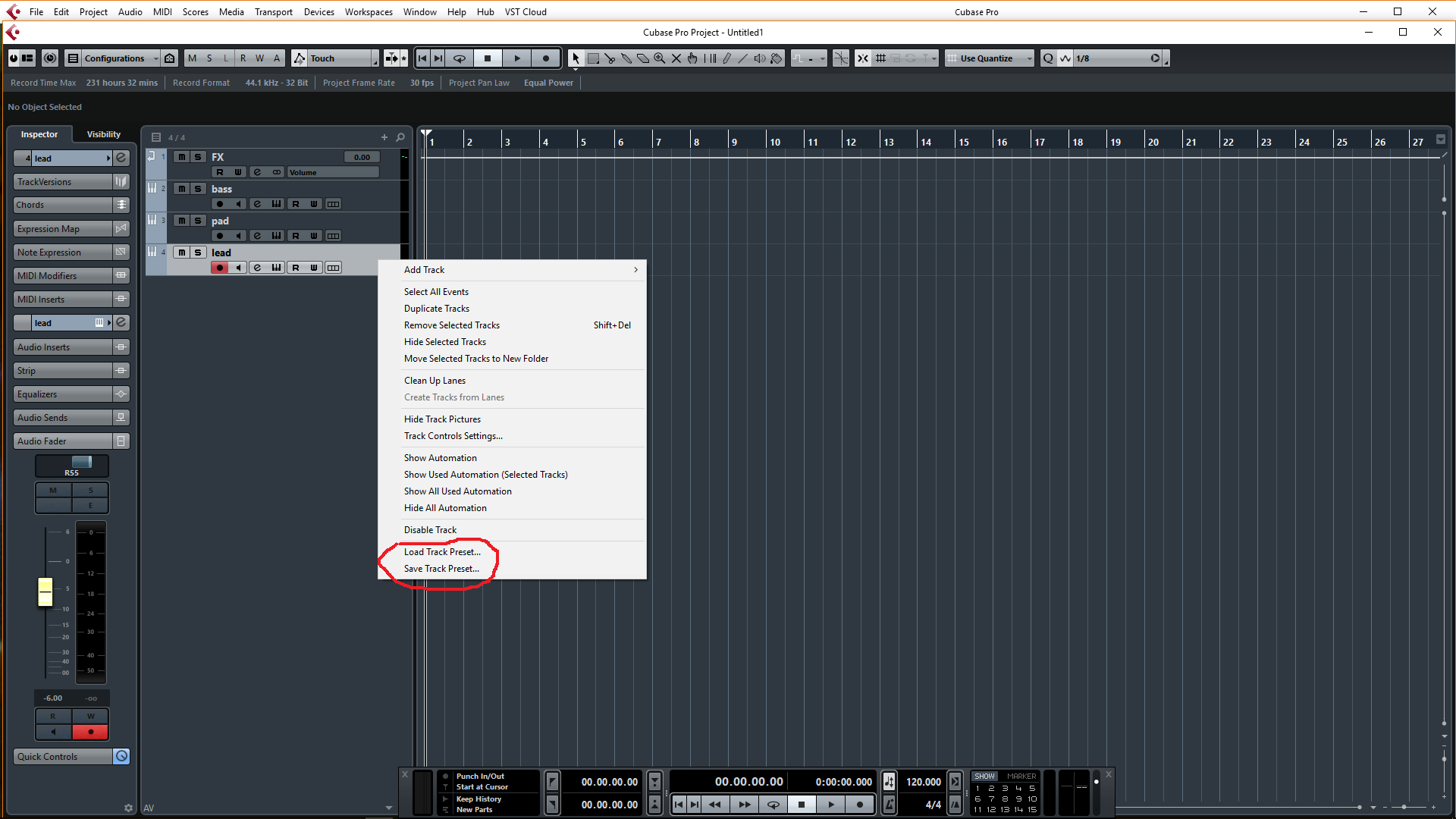Open the Transport menu
The image size is (1456, 819).
coord(273,11)
